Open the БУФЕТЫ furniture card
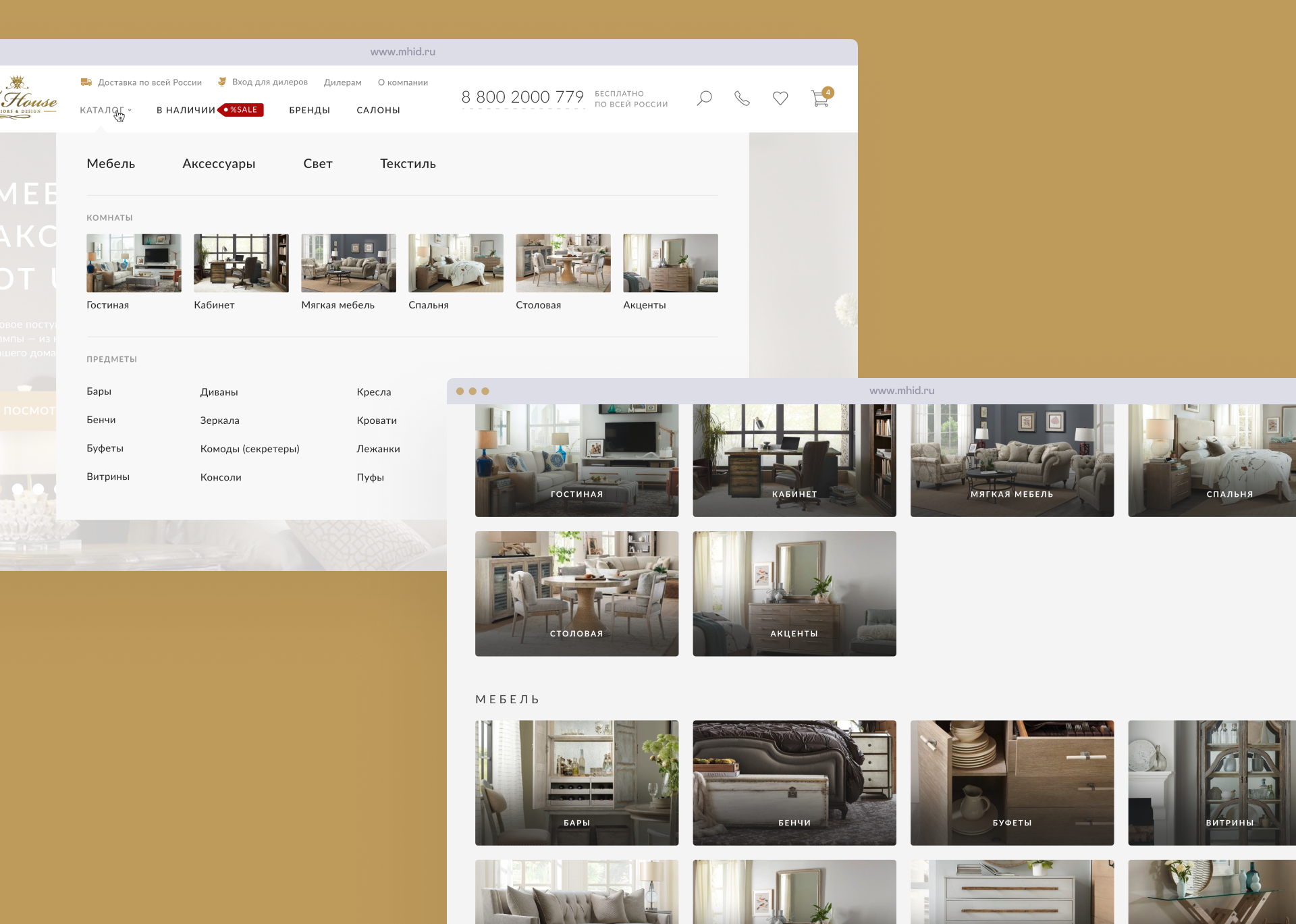The width and height of the screenshot is (1296, 924). (1013, 783)
